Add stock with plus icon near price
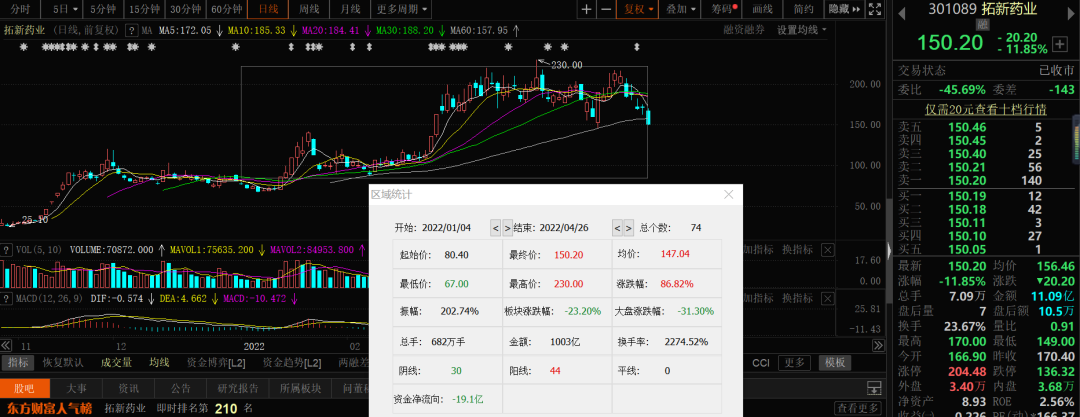The height and width of the screenshot is (417, 1080). (x=1062, y=43)
